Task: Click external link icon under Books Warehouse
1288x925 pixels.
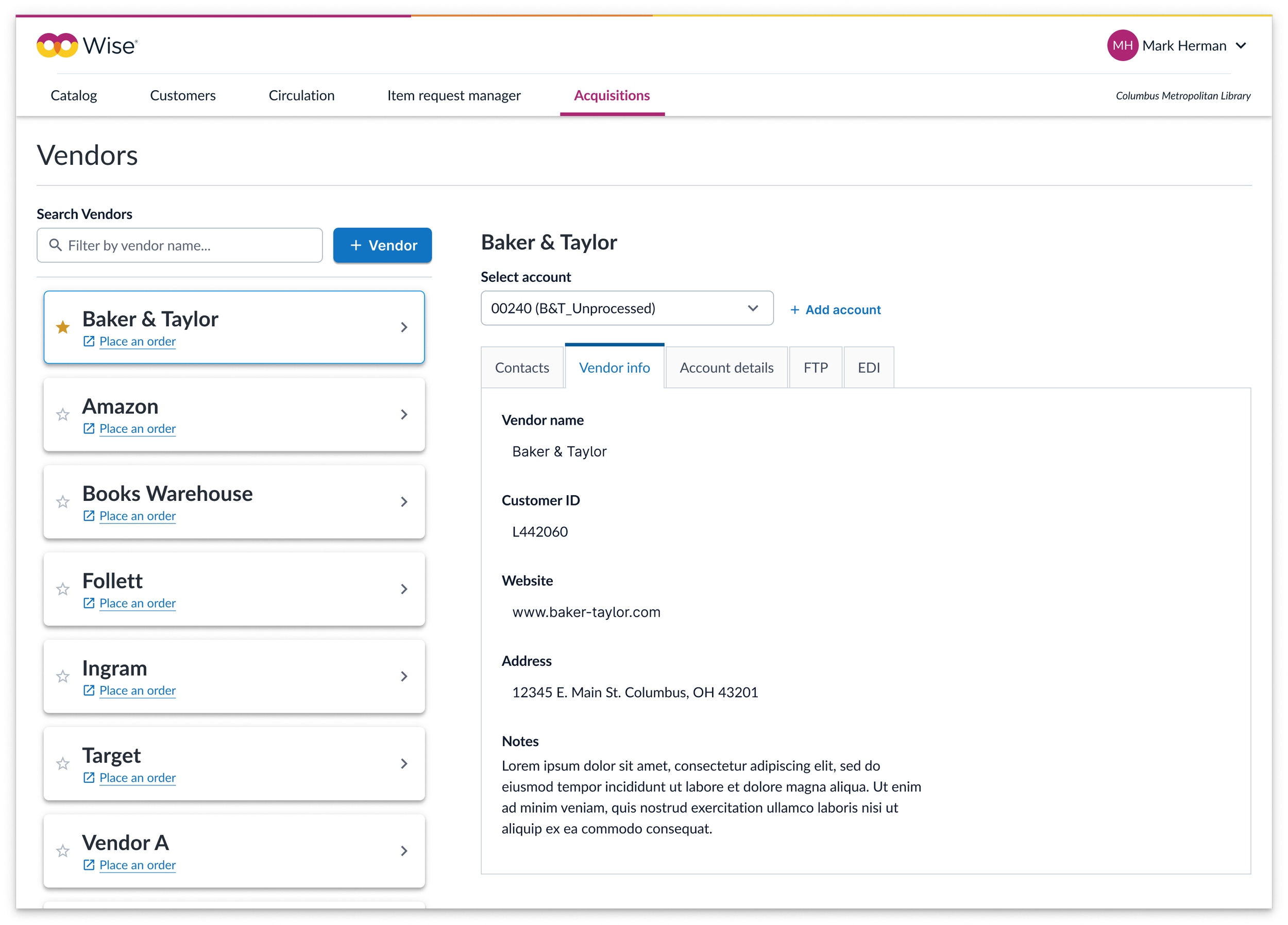Action: tap(89, 515)
